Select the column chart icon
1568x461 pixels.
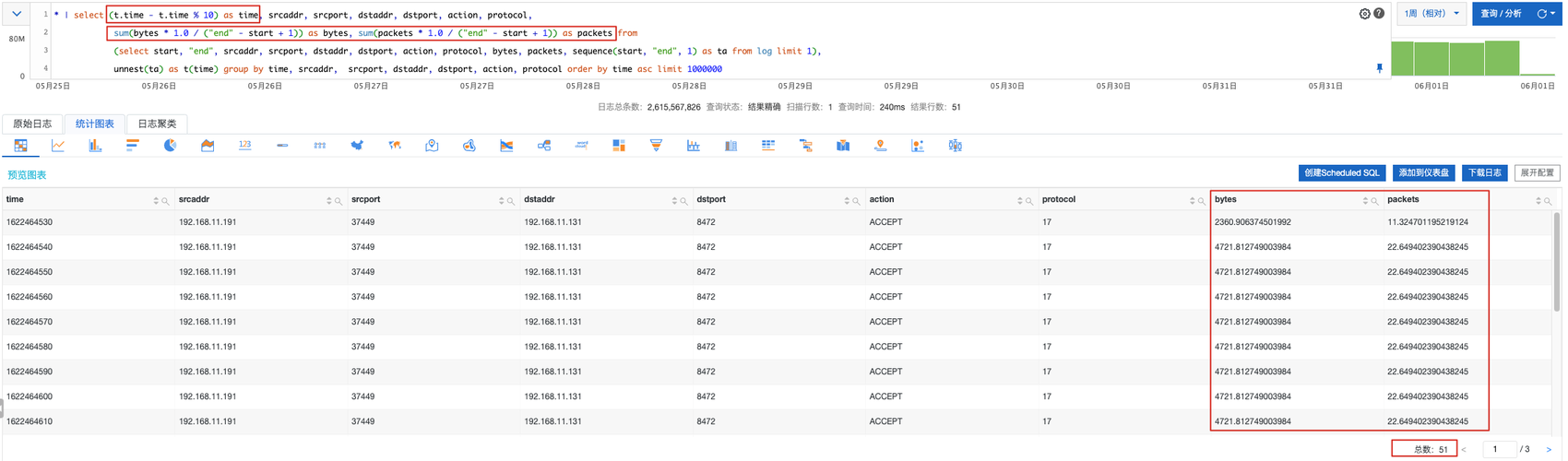click(x=95, y=146)
